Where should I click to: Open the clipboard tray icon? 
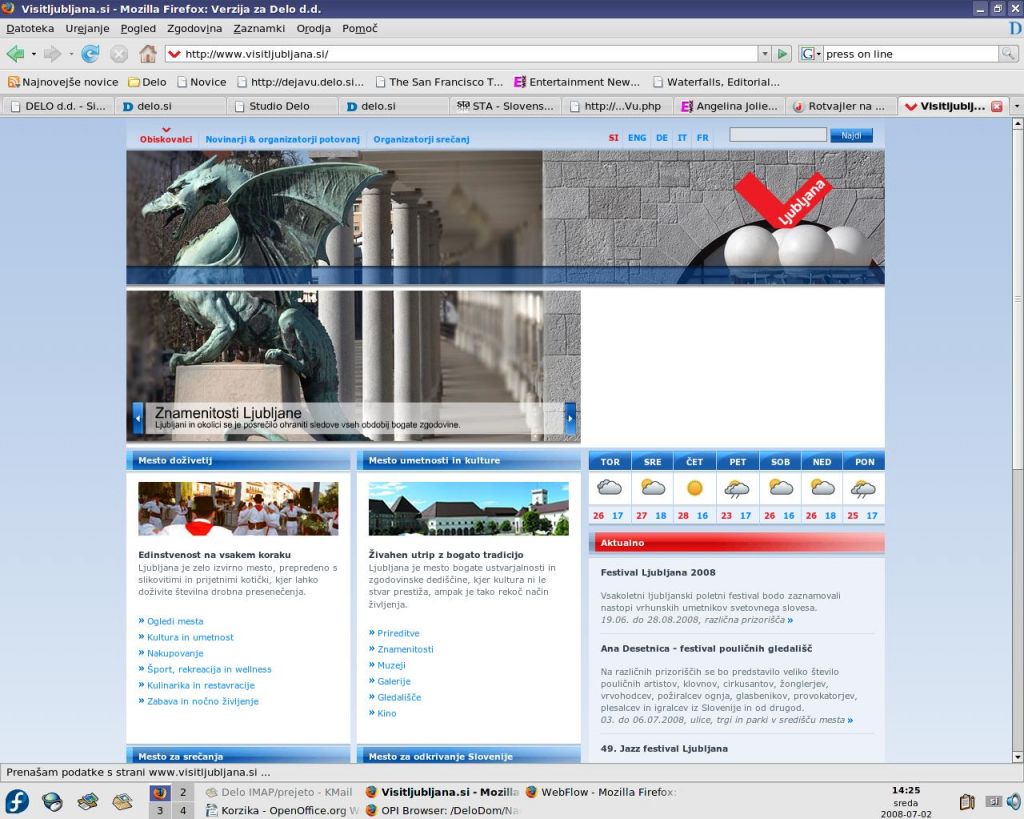click(967, 801)
